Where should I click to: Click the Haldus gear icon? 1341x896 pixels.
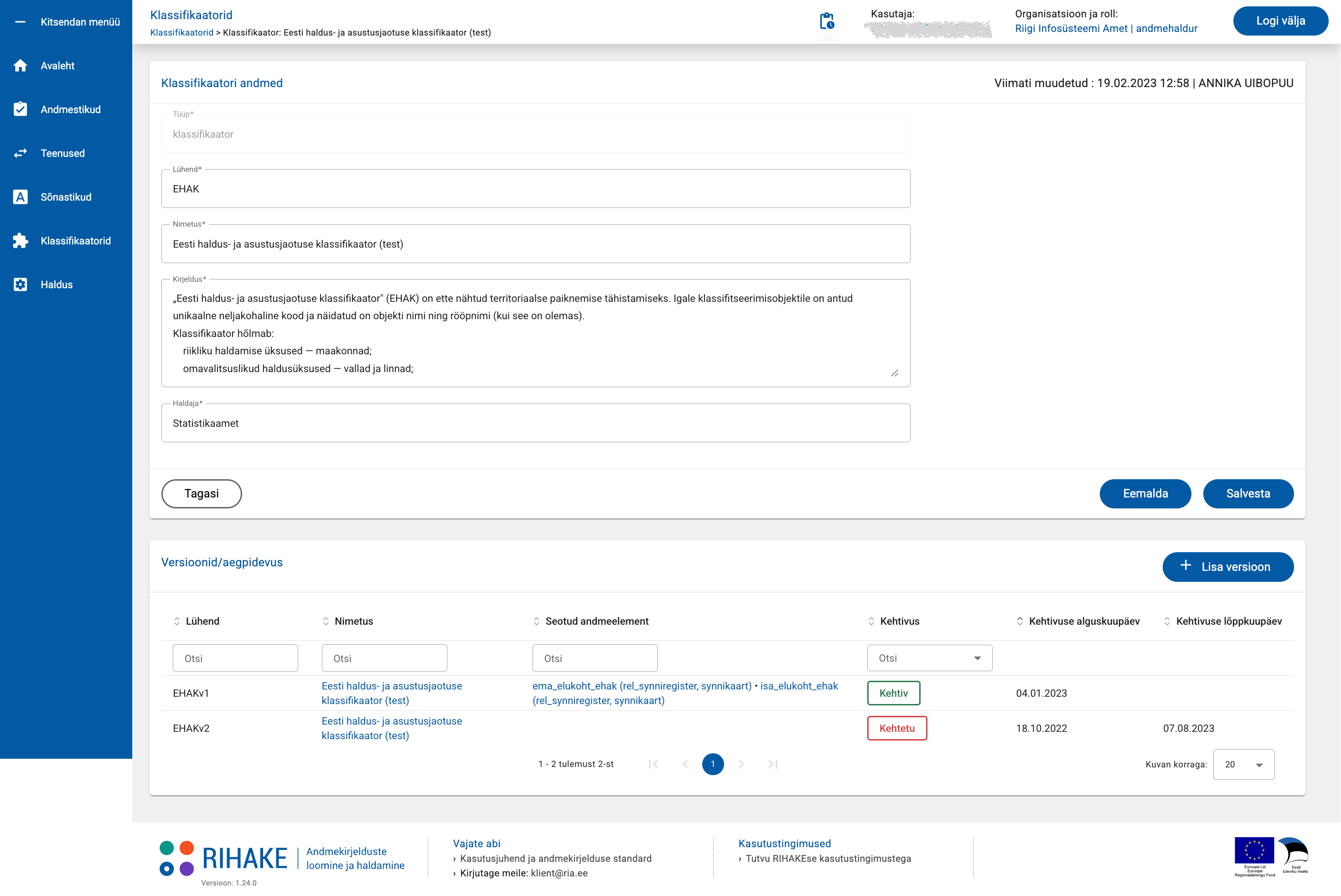tap(20, 285)
